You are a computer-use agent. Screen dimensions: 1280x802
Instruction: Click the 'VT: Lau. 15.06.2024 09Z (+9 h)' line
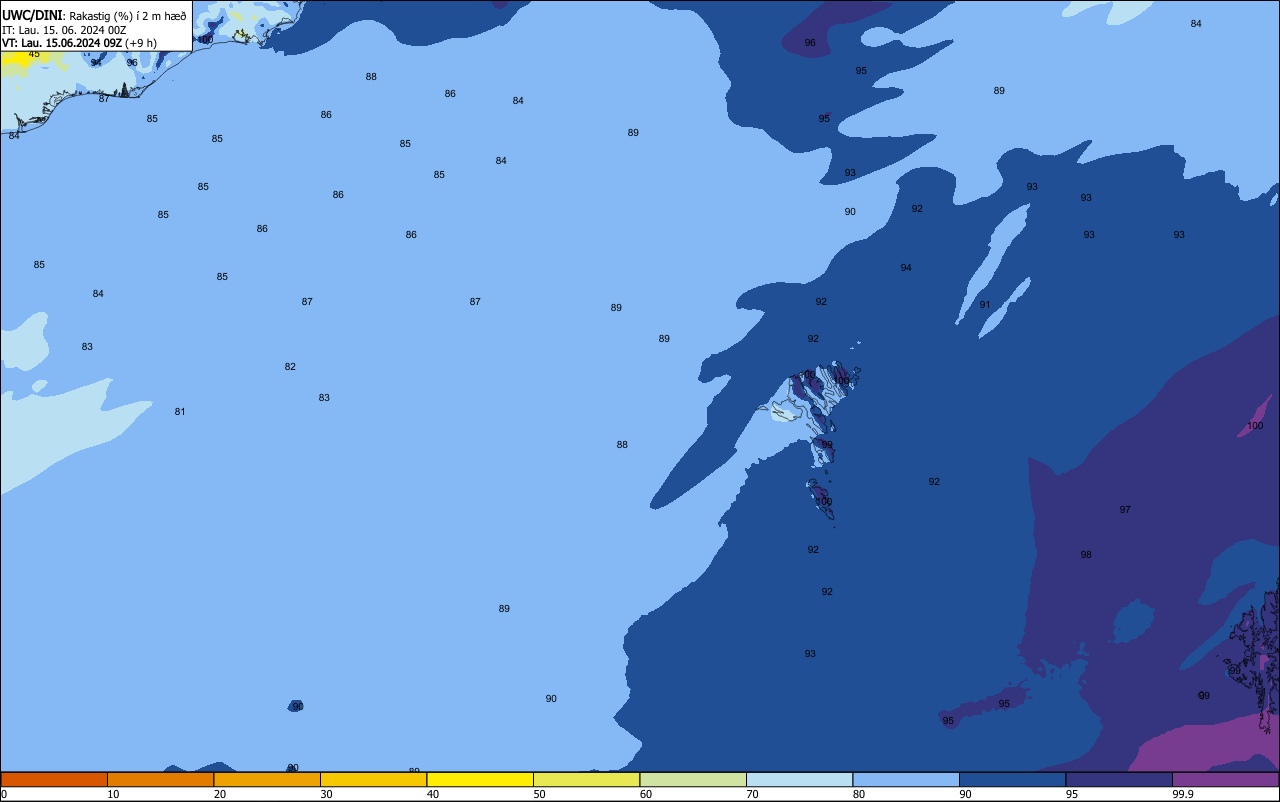tap(79, 42)
